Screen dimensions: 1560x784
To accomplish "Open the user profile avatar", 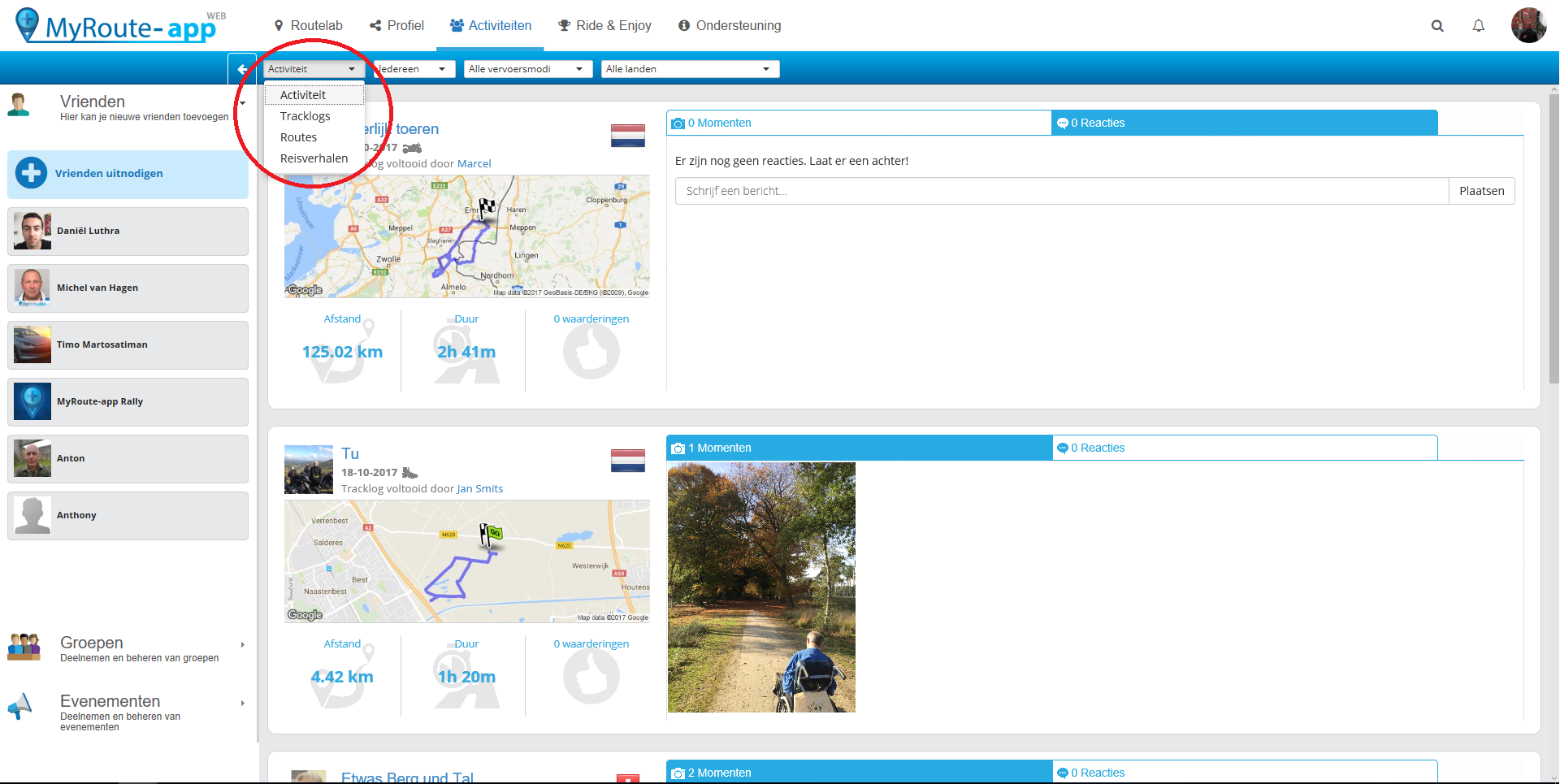I will pyautogui.click(x=1528, y=25).
